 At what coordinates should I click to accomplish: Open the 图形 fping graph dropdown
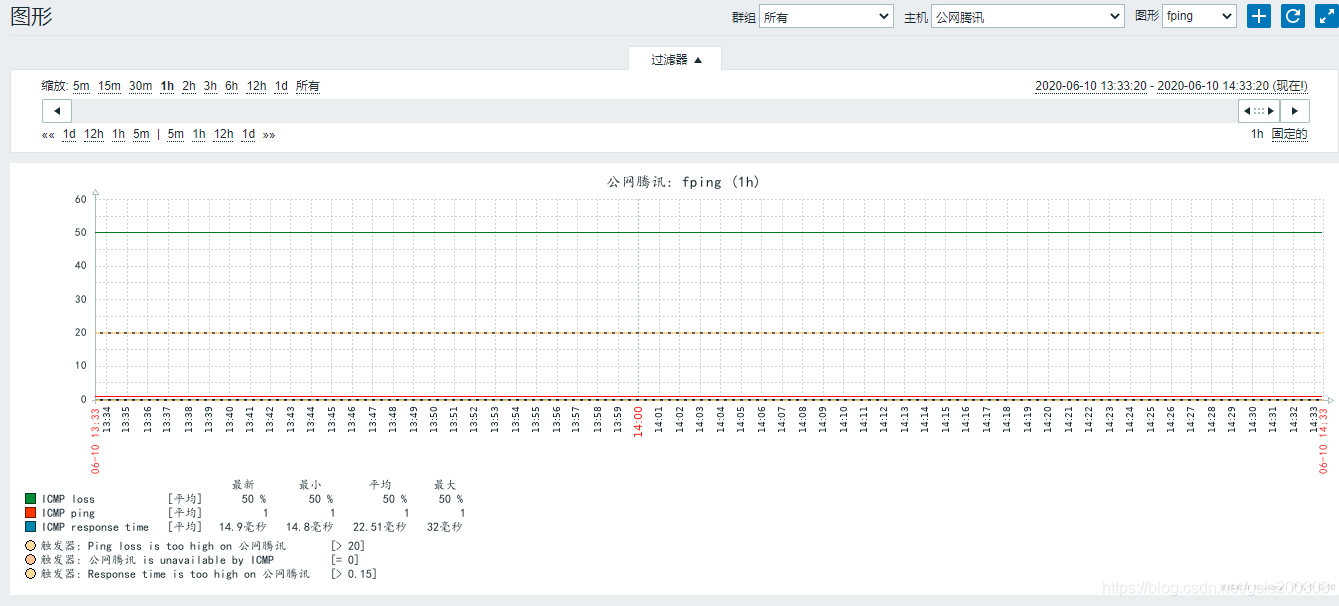1199,16
